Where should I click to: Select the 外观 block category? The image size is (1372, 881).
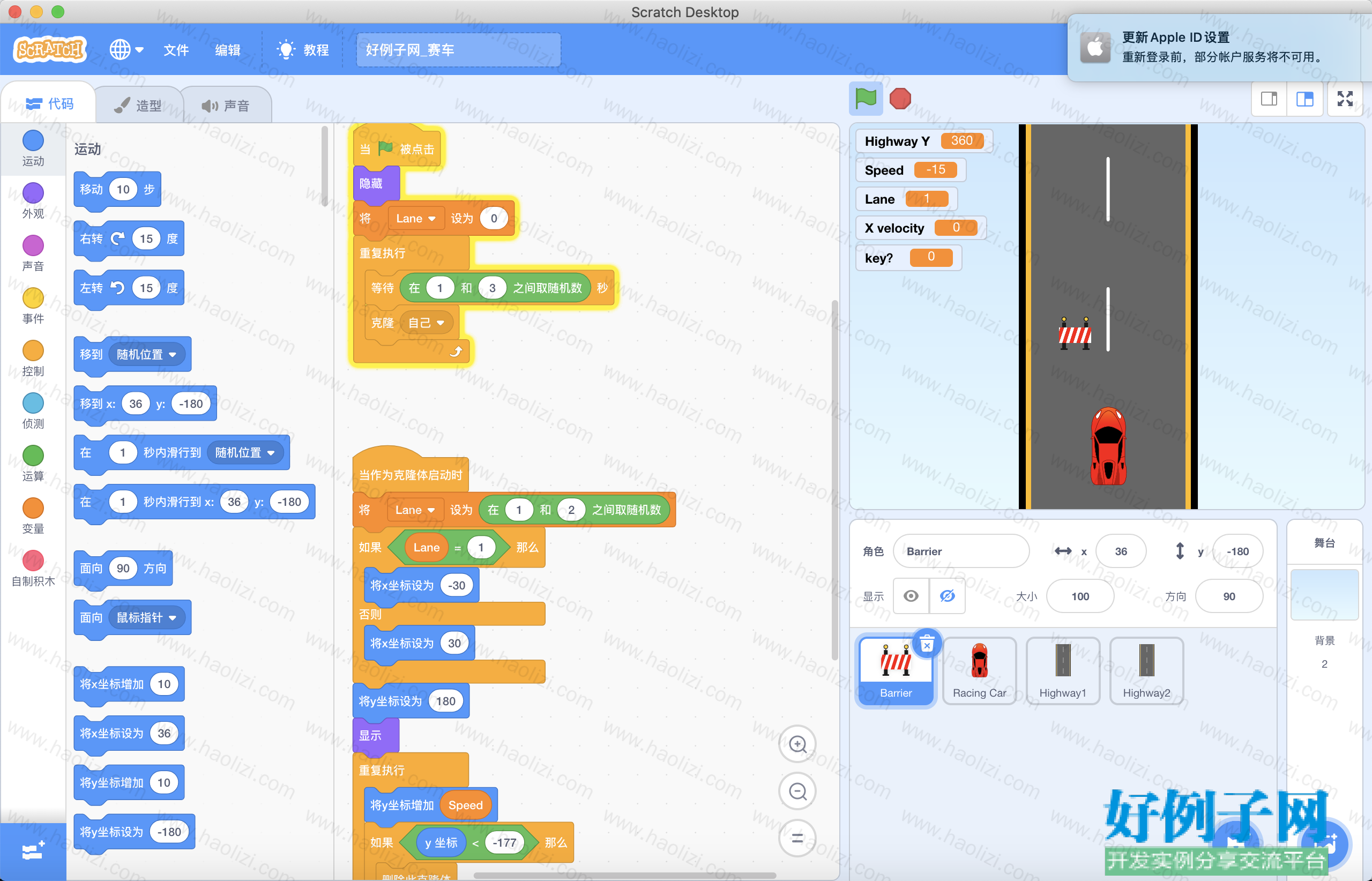(x=33, y=201)
